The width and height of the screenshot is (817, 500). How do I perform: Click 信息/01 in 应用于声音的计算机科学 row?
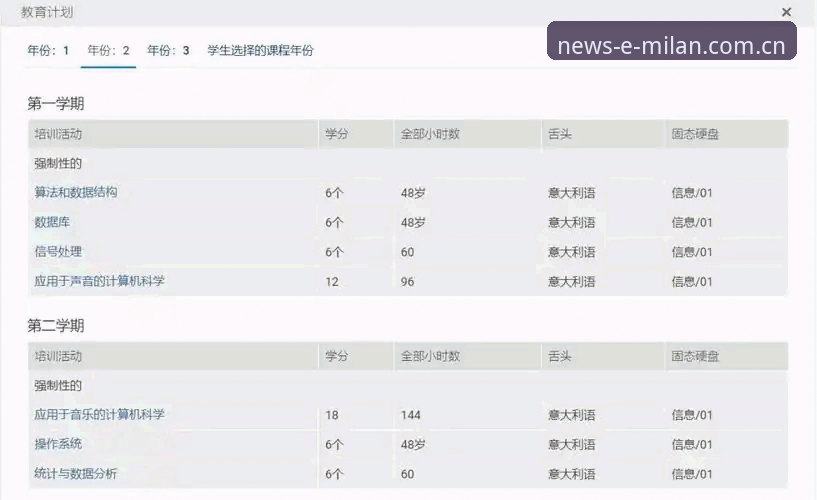(692, 282)
